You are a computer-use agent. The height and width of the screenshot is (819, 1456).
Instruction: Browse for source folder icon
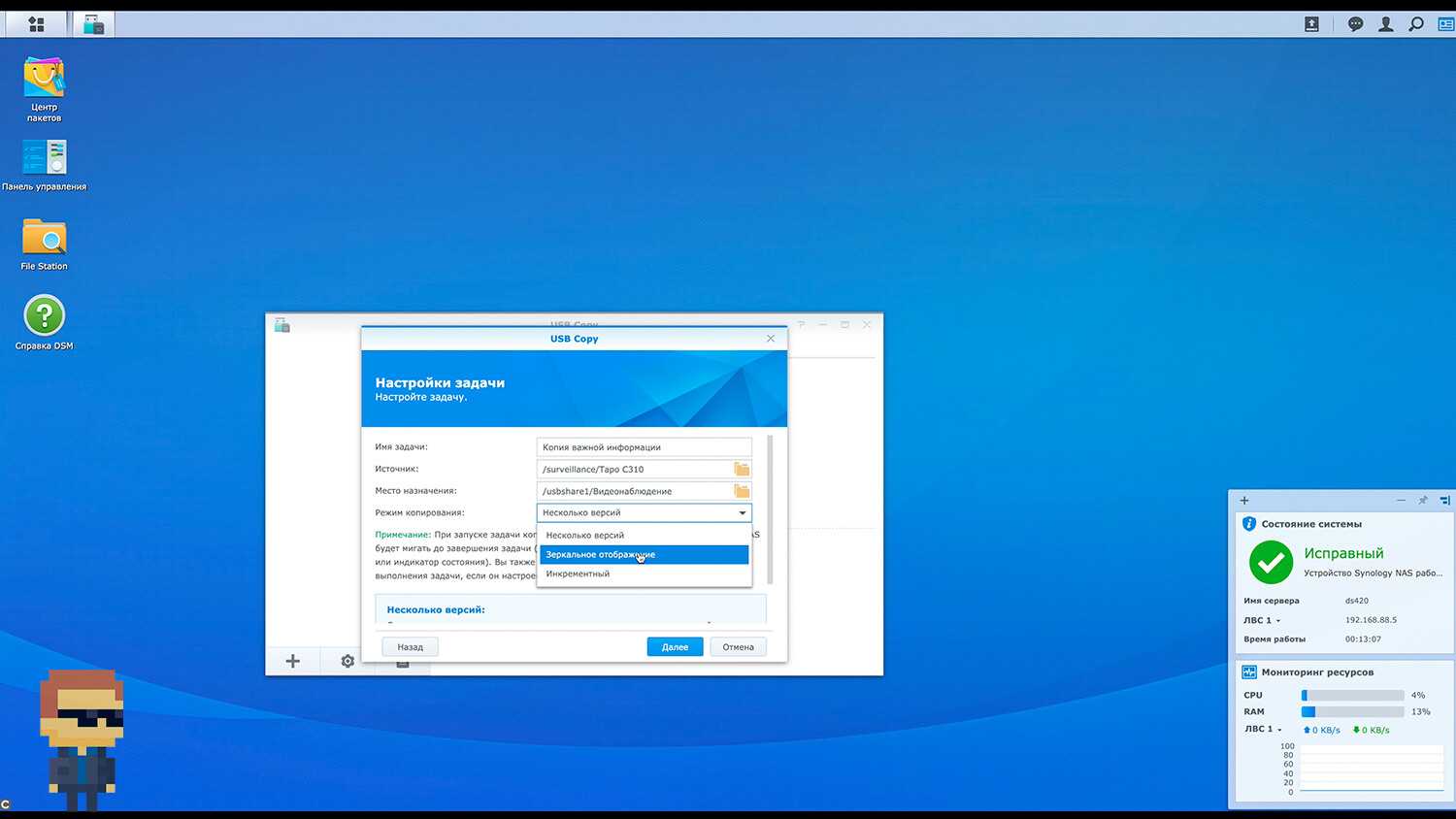pos(742,469)
